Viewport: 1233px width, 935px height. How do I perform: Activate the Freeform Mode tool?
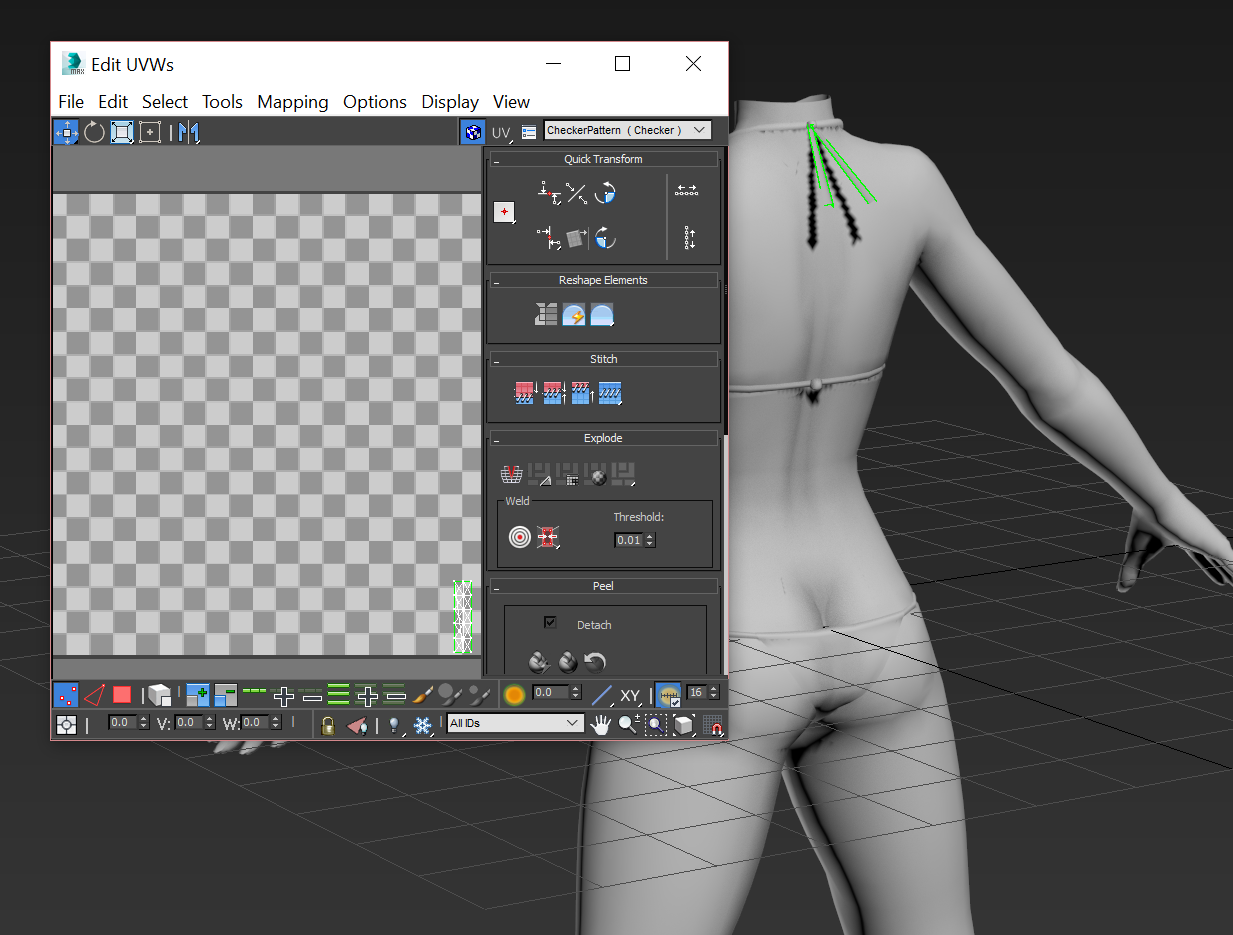coord(150,132)
